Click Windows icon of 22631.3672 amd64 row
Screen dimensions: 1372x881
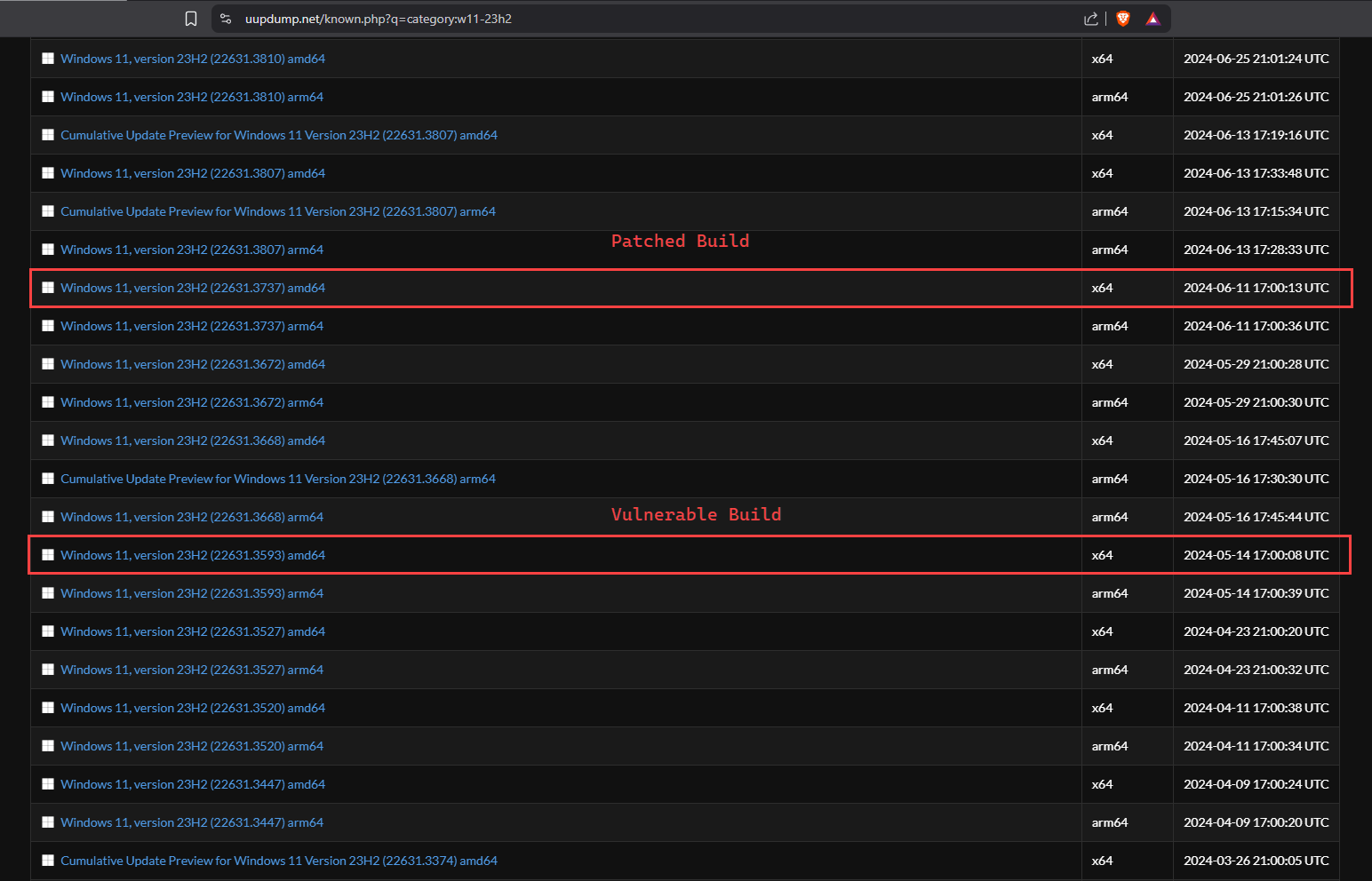point(48,364)
